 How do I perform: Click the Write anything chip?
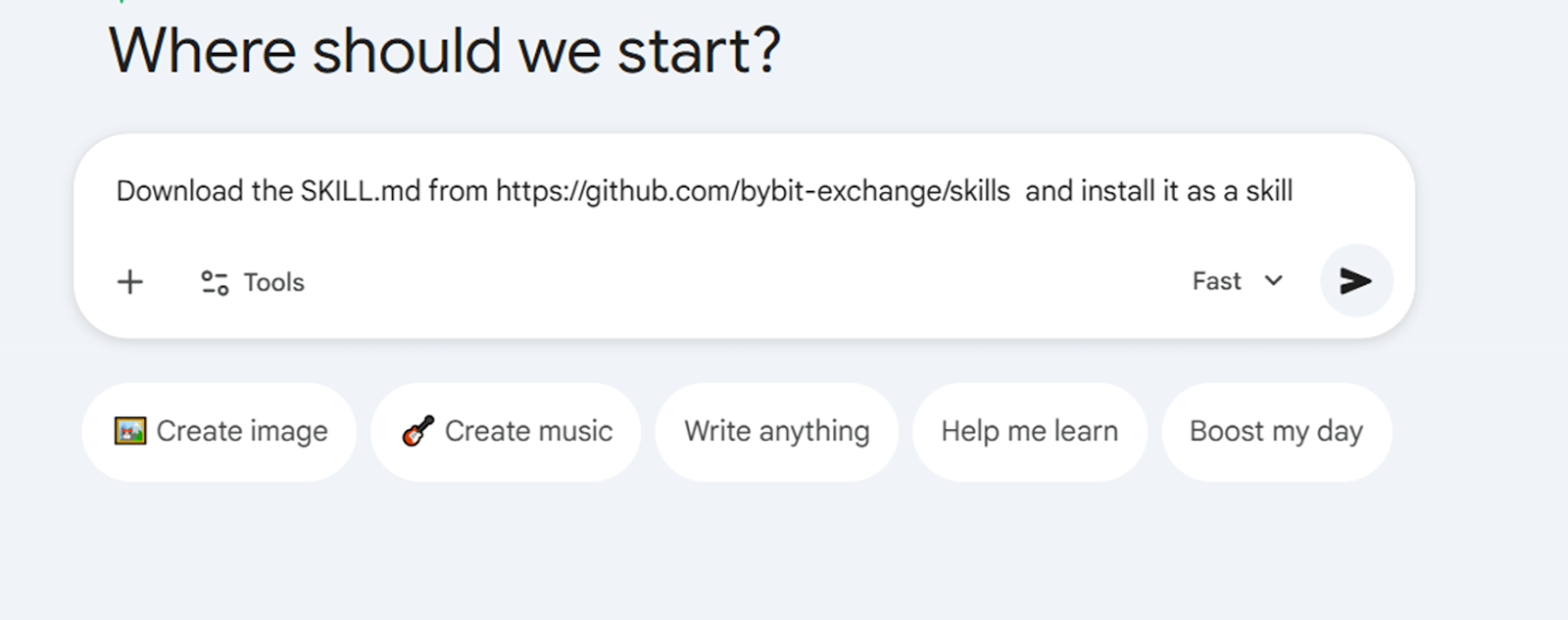pos(776,431)
